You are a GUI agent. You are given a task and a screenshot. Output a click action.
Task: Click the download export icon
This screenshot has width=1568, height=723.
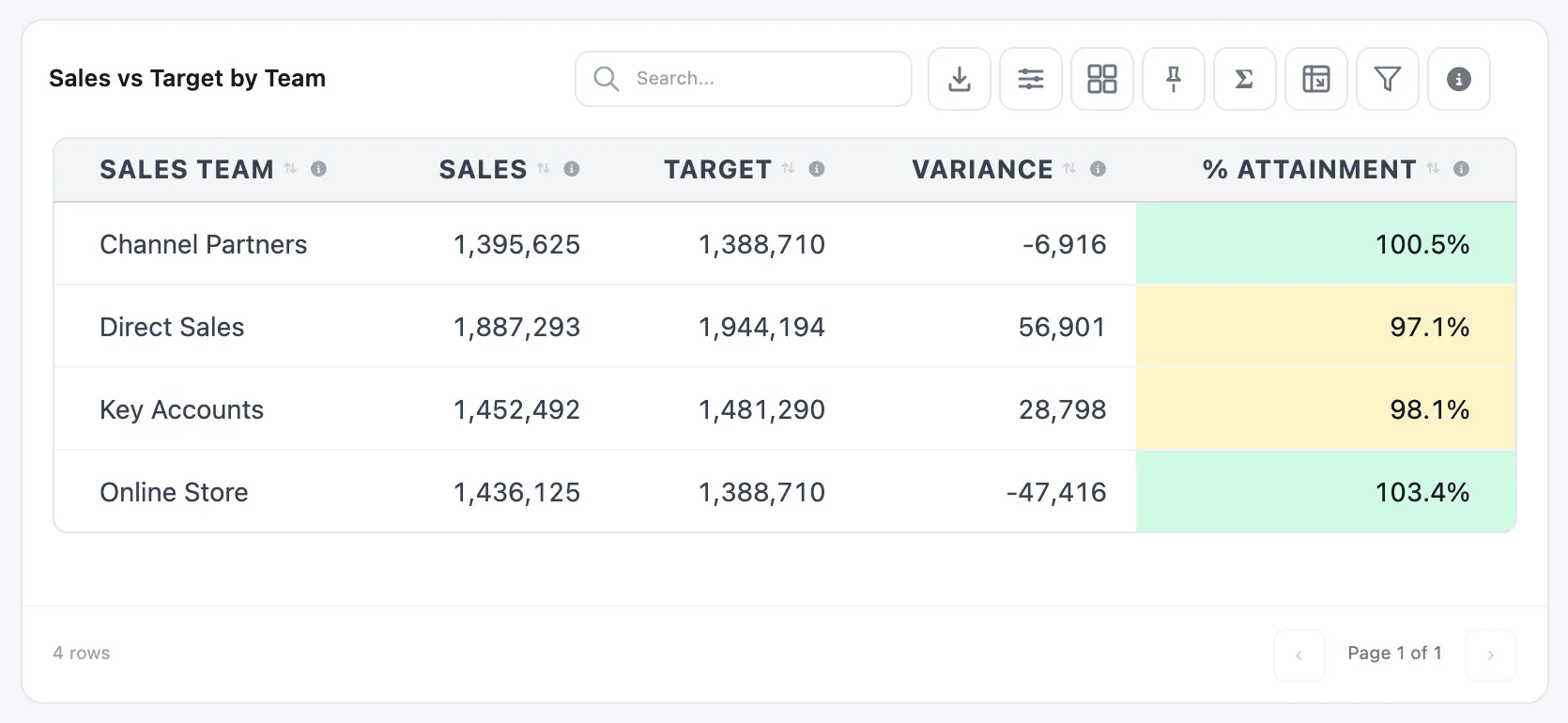[960, 79]
